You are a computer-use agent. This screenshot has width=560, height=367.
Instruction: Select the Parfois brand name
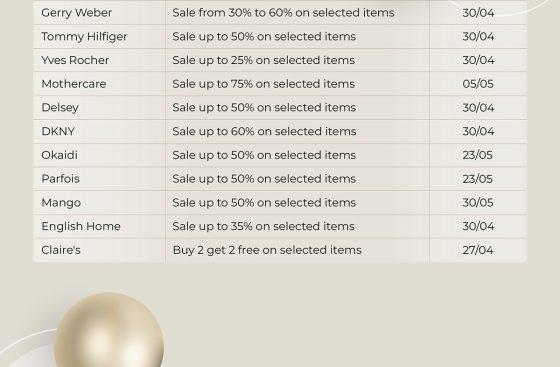[60, 179]
